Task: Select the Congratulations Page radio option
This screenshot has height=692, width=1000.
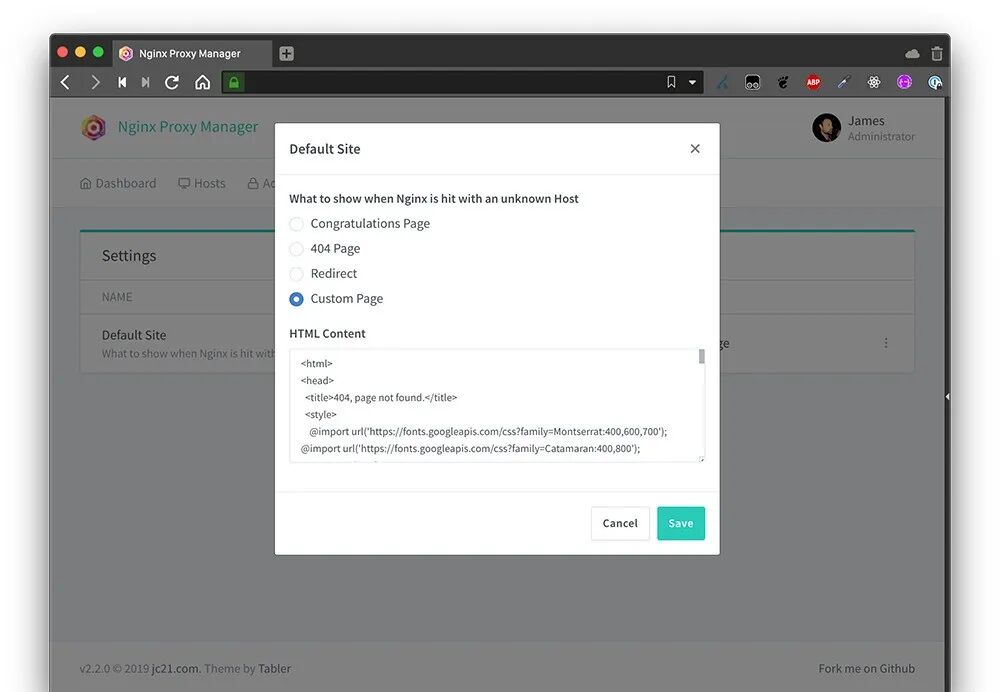Action: 296,224
